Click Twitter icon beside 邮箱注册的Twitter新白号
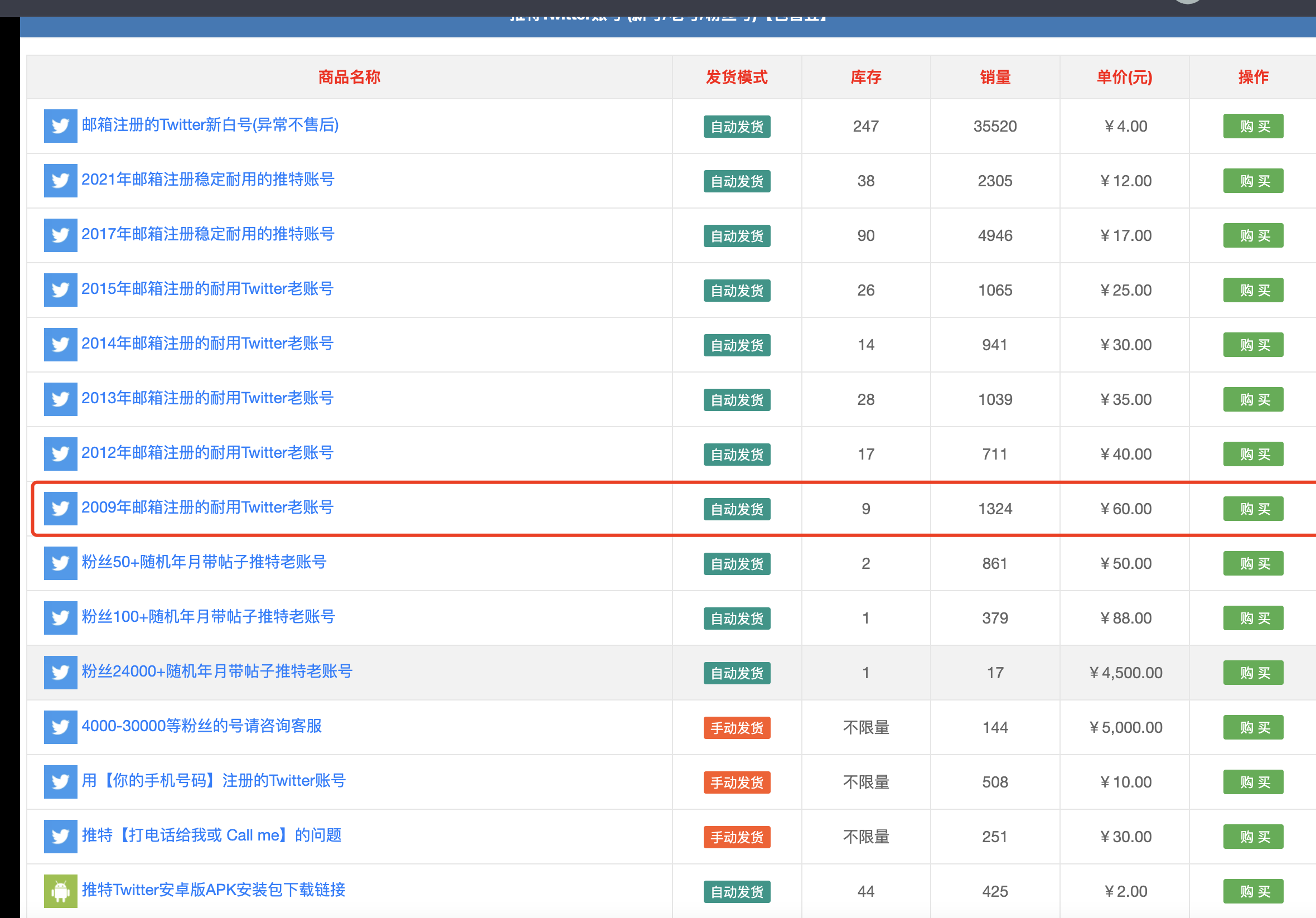Image resolution: width=1316 pixels, height=918 pixels. click(x=60, y=126)
